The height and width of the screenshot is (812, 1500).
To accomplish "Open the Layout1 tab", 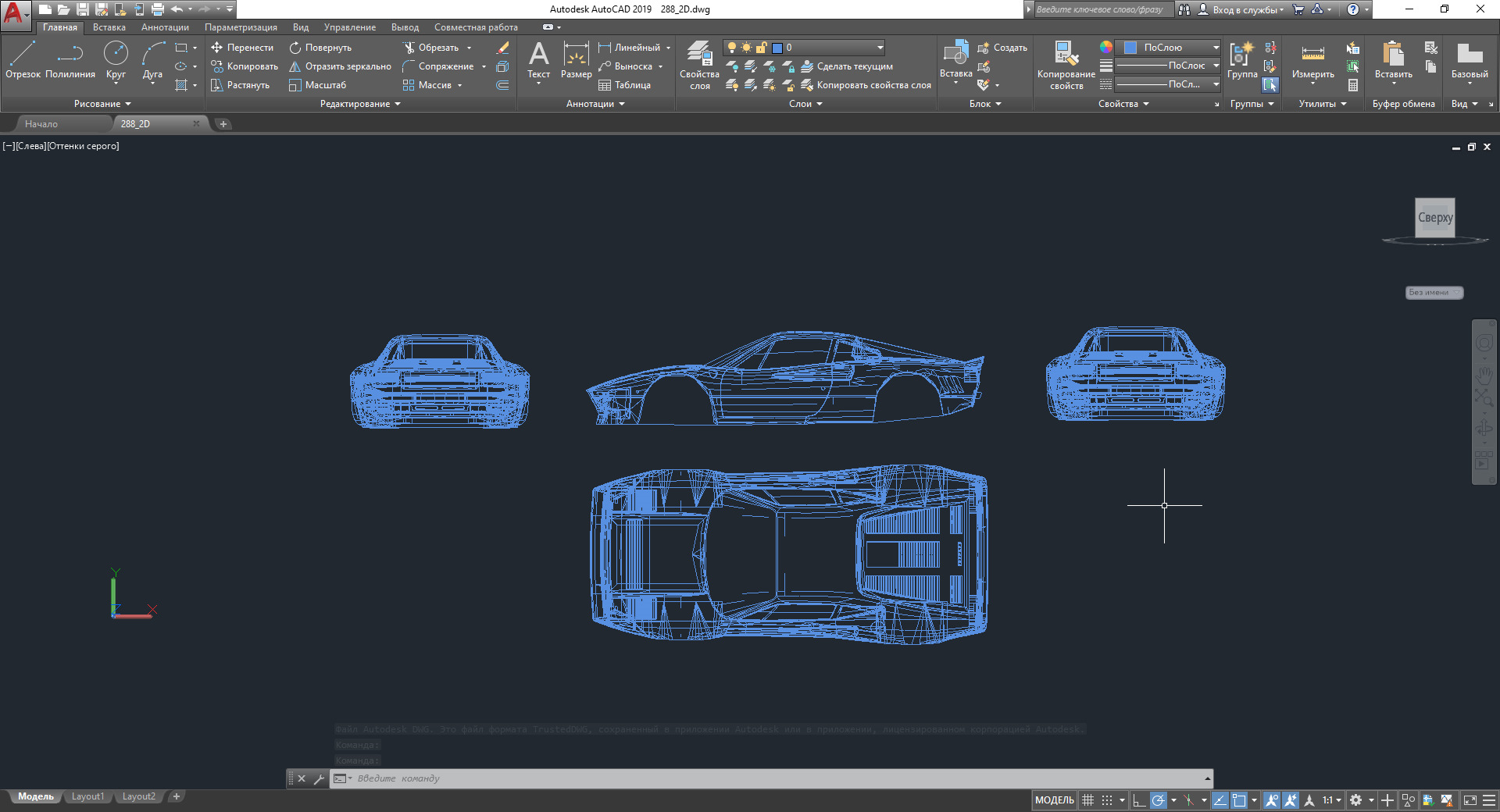I will pos(87,796).
